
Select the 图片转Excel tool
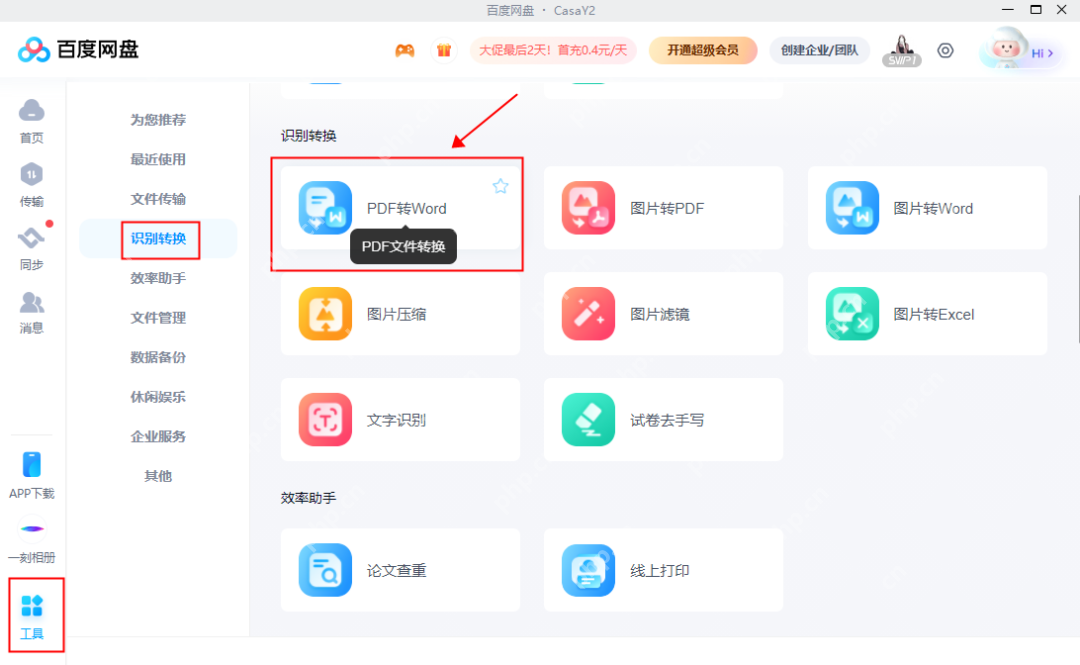(927, 313)
